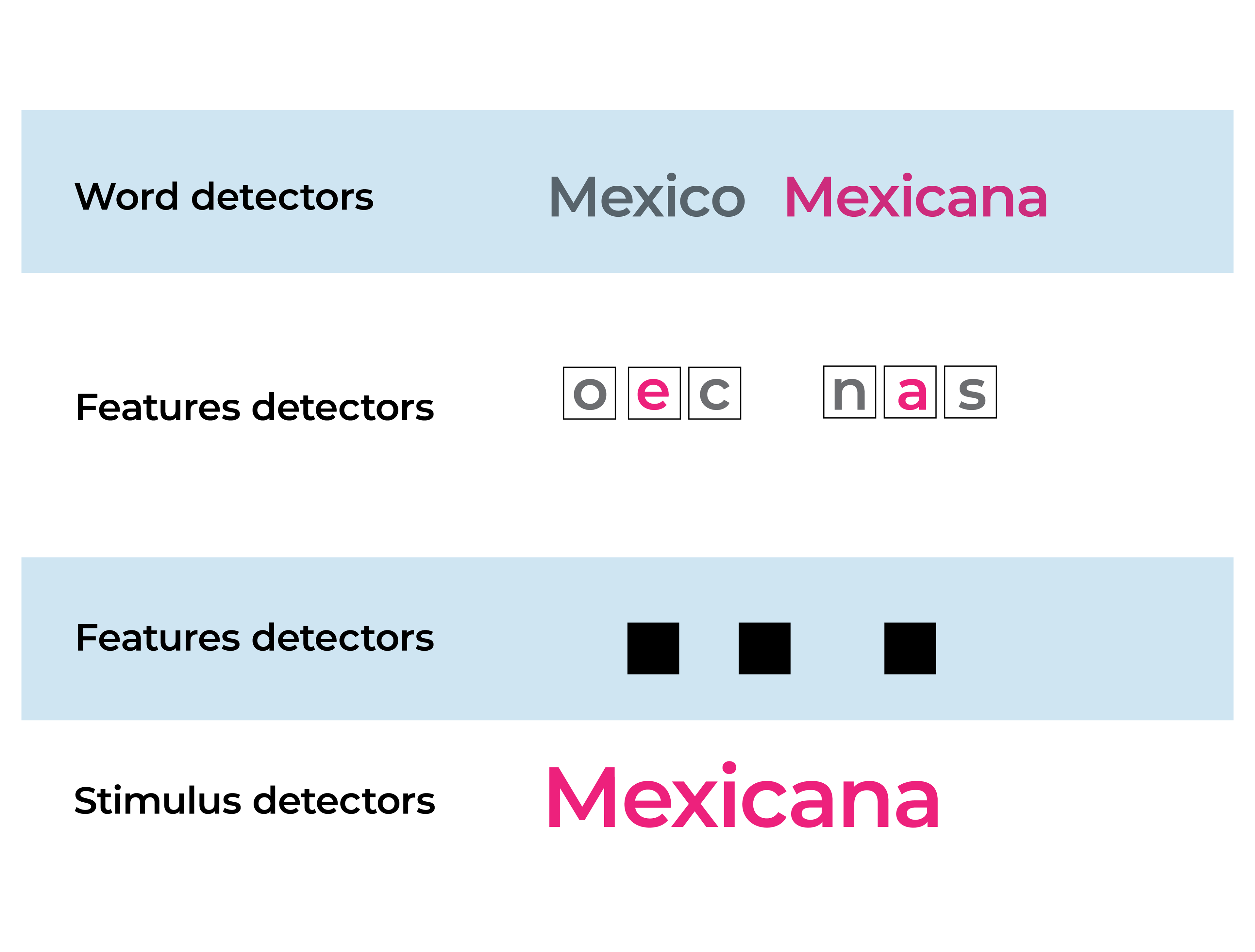Select the boxed letter s
Viewport: 1255px width, 952px height.
971,392
